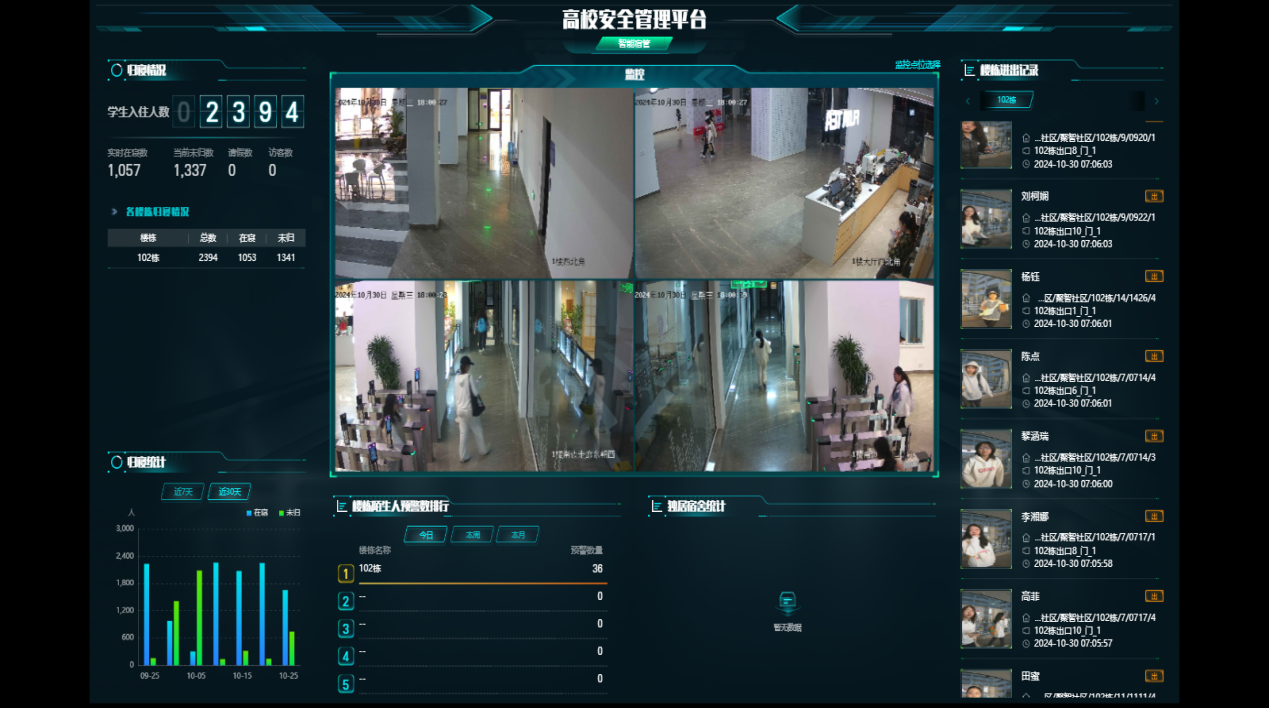Click the 出 badge beside 刘柯娴
Image resolution: width=1269 pixels, height=708 pixels.
[x=1154, y=196]
